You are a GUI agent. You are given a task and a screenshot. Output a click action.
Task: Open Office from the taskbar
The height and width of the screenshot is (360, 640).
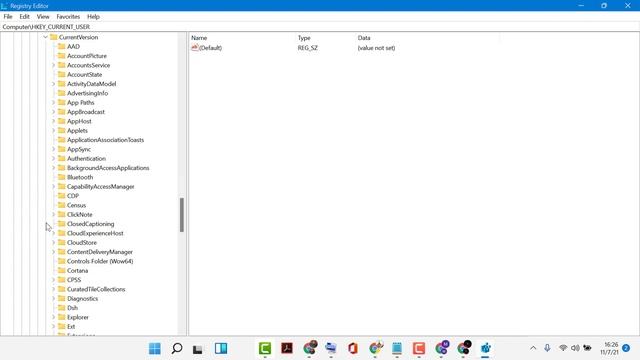[x=353, y=349]
